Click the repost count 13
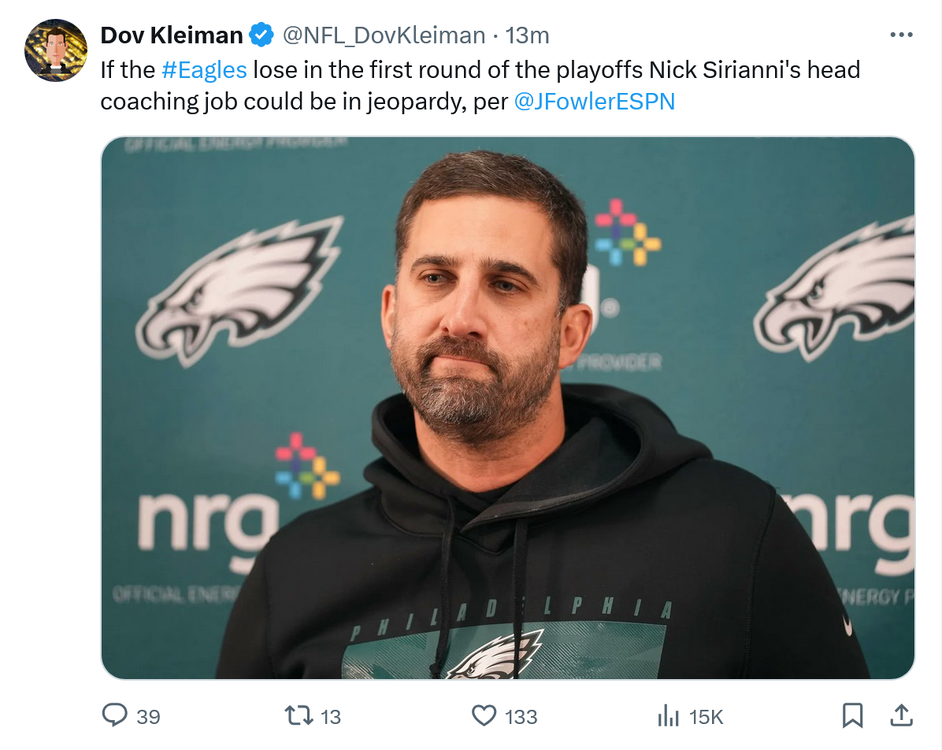The height and width of the screenshot is (750, 942). [331, 716]
